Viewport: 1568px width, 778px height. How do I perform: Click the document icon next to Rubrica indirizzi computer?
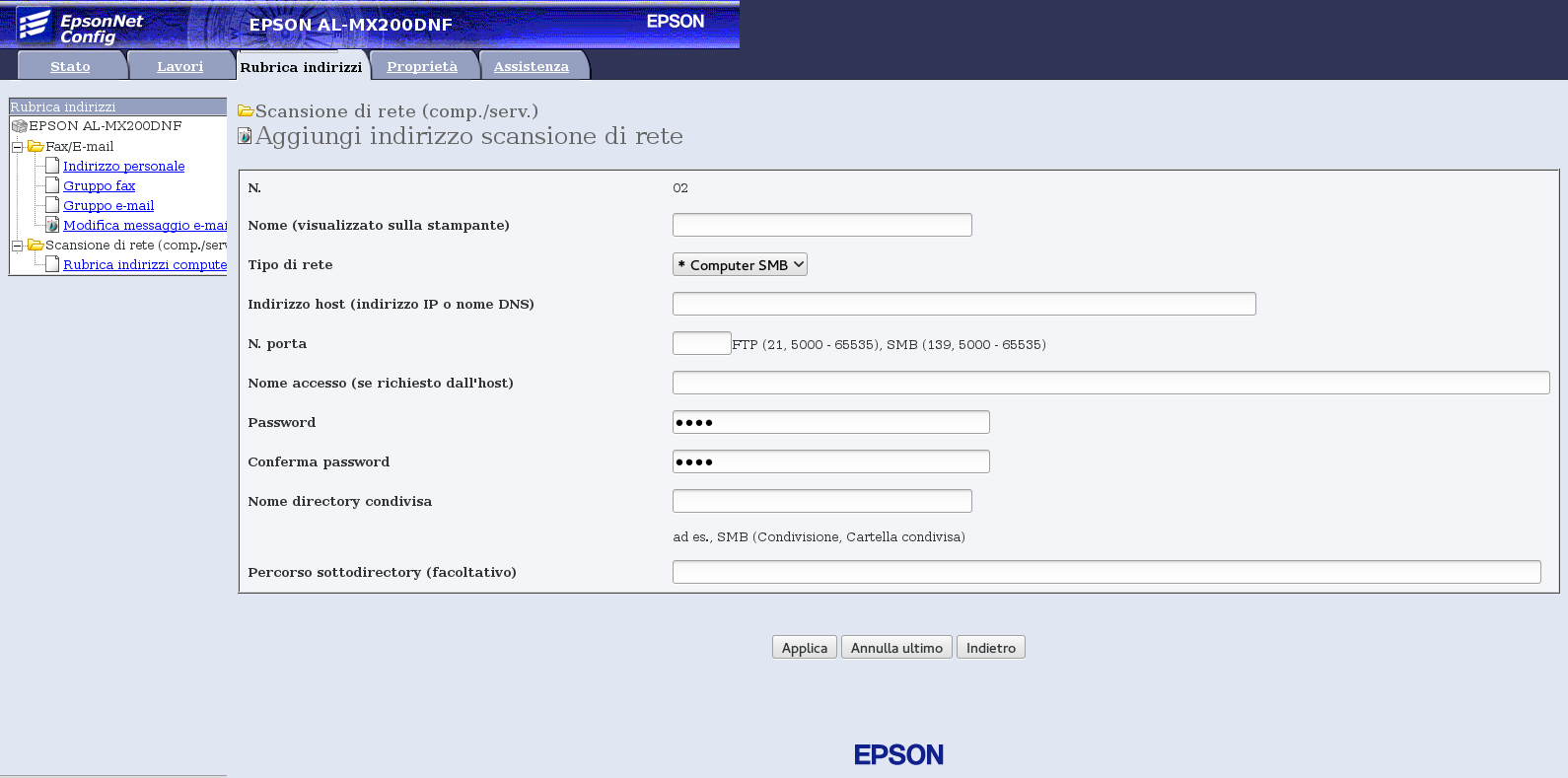[52, 264]
